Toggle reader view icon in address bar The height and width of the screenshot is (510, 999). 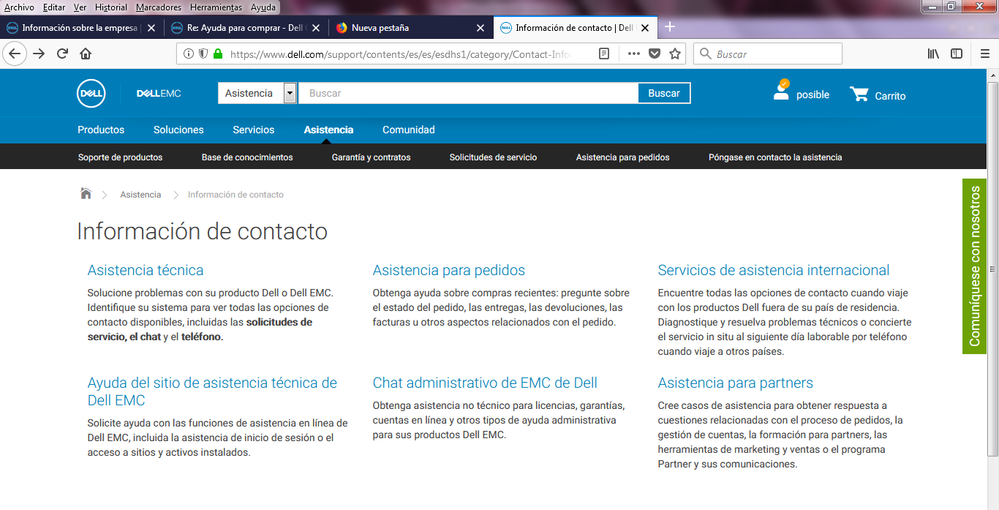(x=604, y=54)
